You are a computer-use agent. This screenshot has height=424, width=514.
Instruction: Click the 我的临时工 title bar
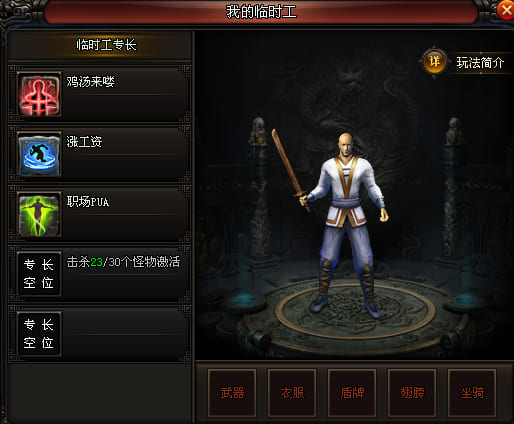coord(261,12)
